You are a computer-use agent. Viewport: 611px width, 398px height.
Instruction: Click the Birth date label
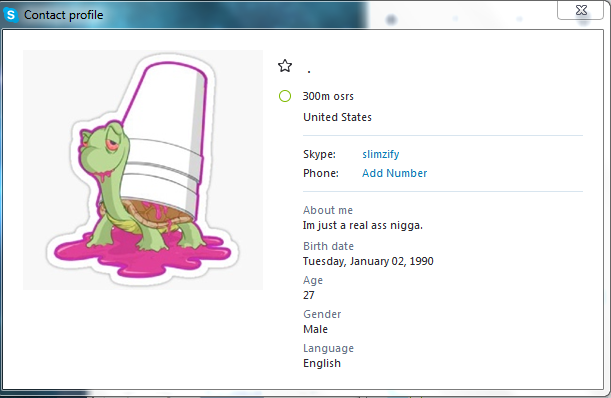click(x=328, y=246)
